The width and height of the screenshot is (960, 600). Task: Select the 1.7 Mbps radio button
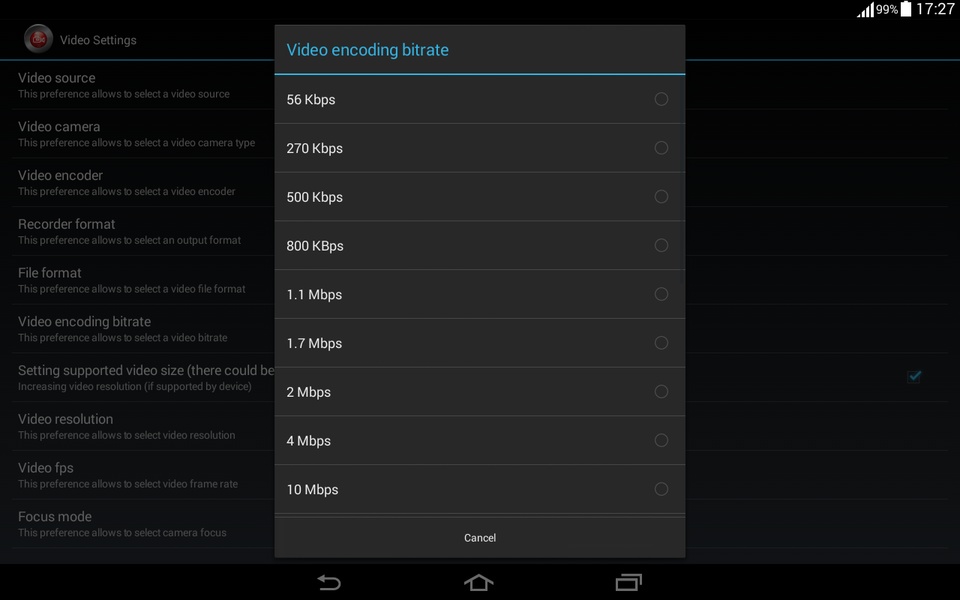pyautogui.click(x=661, y=343)
